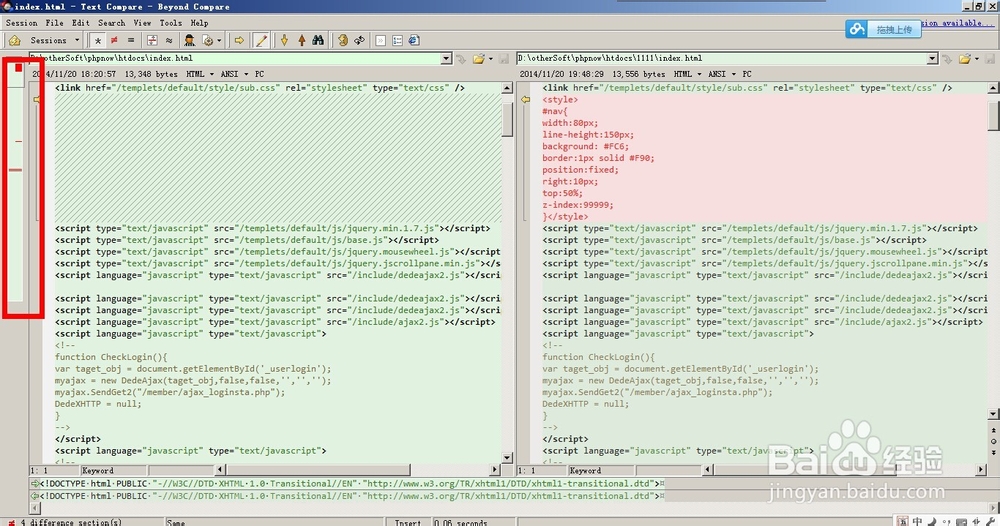The width and height of the screenshot is (1000, 526).
Task: Click left pane save disk icon
Action: [504, 59]
